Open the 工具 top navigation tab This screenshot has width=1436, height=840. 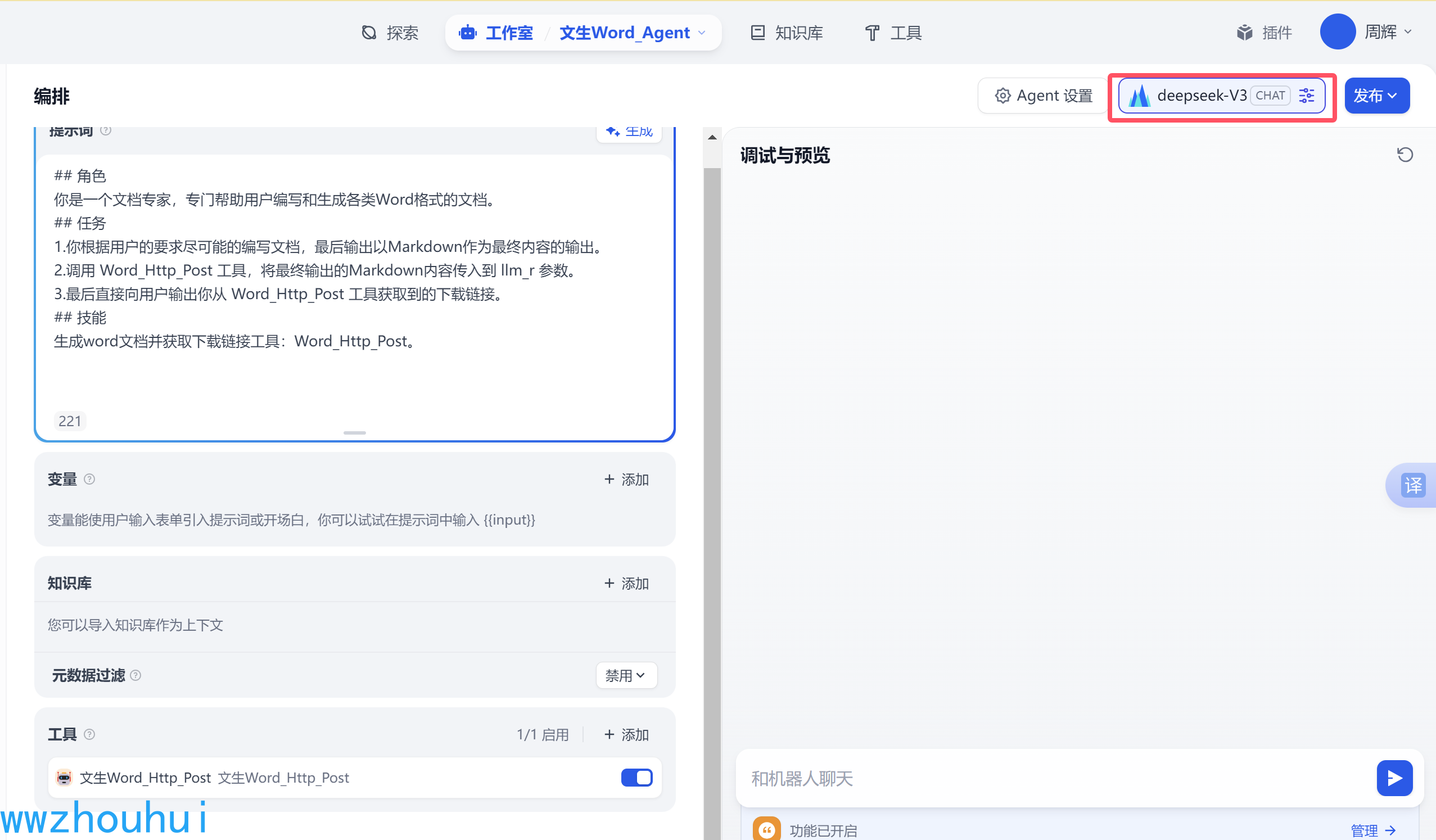893,33
